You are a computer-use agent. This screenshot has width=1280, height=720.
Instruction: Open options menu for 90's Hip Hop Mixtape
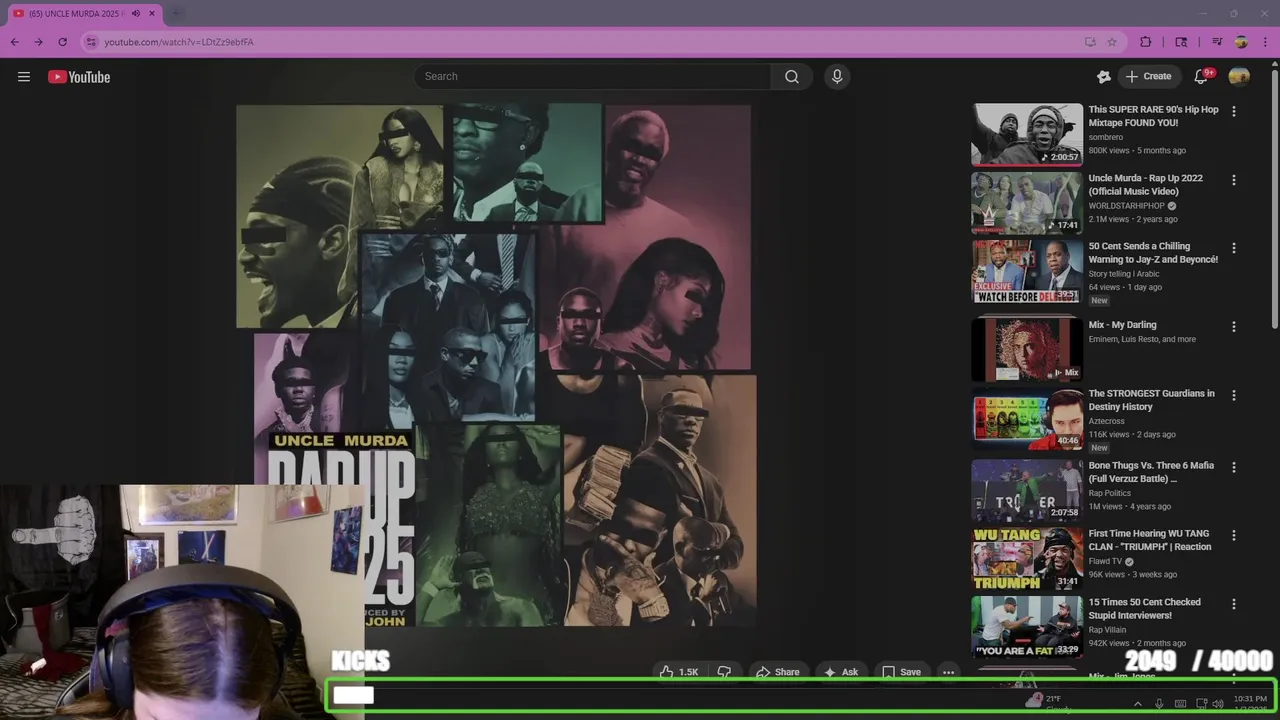pos(1233,112)
